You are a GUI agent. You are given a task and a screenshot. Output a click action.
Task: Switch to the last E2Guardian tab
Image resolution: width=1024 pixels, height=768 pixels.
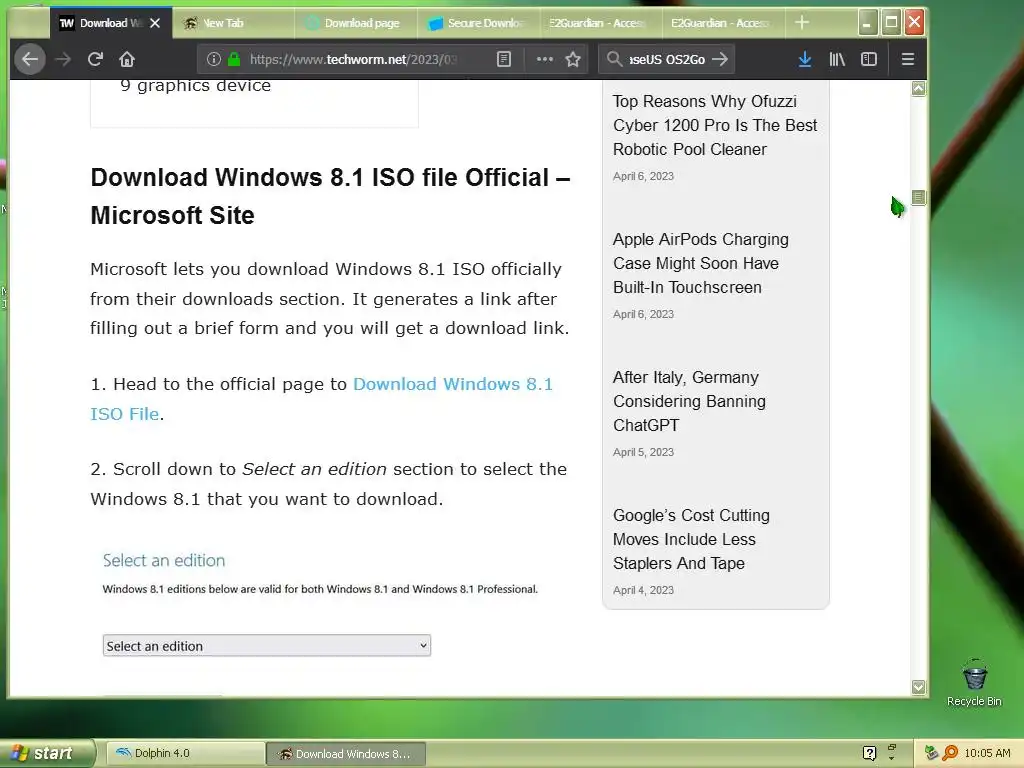coord(723,23)
